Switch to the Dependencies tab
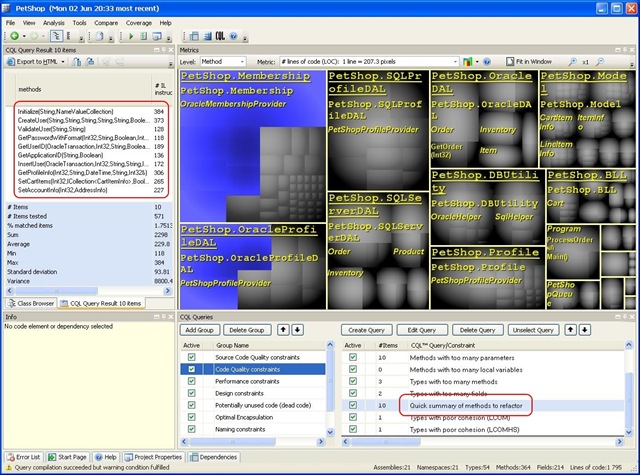This screenshot has width=640, height=475. 213,457
